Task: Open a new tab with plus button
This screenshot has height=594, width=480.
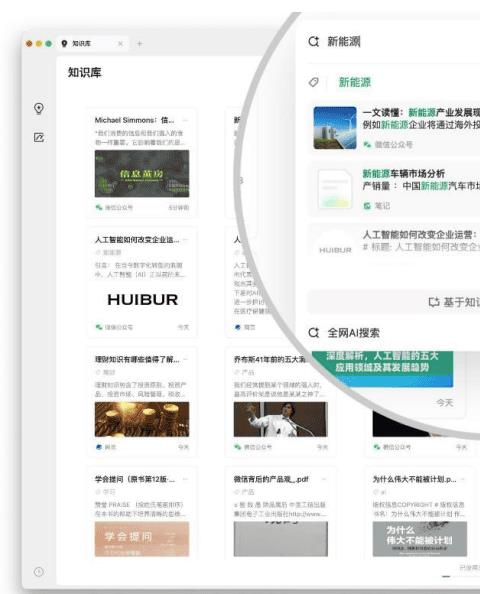Action: pos(139,44)
